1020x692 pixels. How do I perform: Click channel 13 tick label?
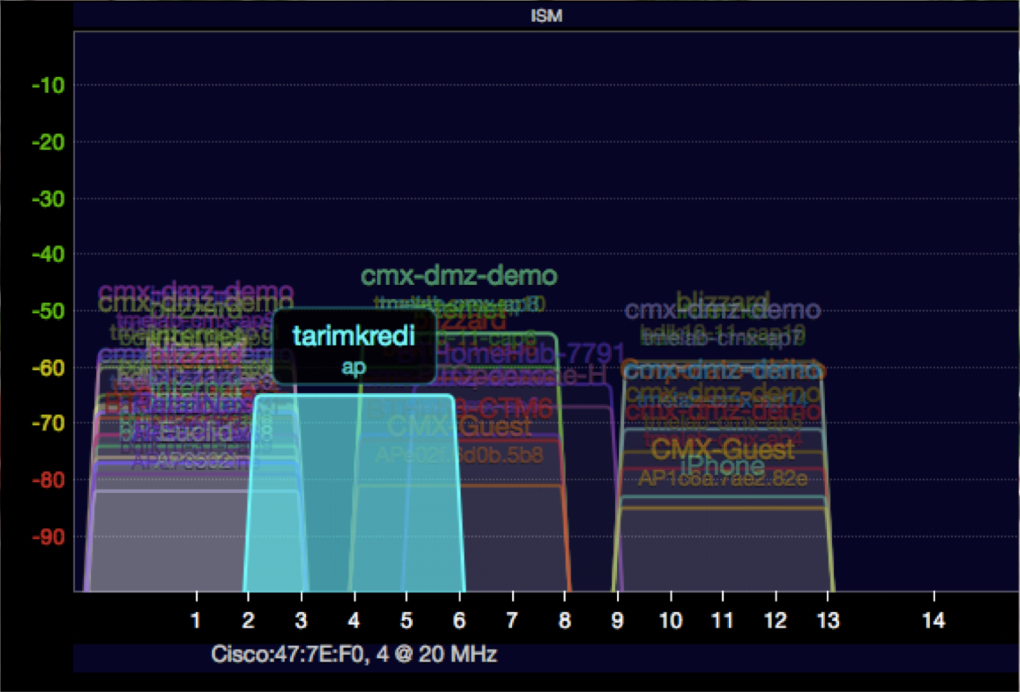coord(828,620)
